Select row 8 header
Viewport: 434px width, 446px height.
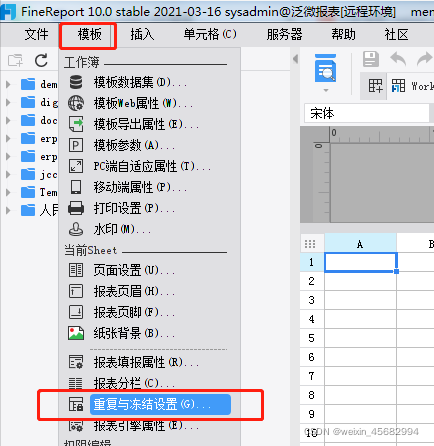312,395
